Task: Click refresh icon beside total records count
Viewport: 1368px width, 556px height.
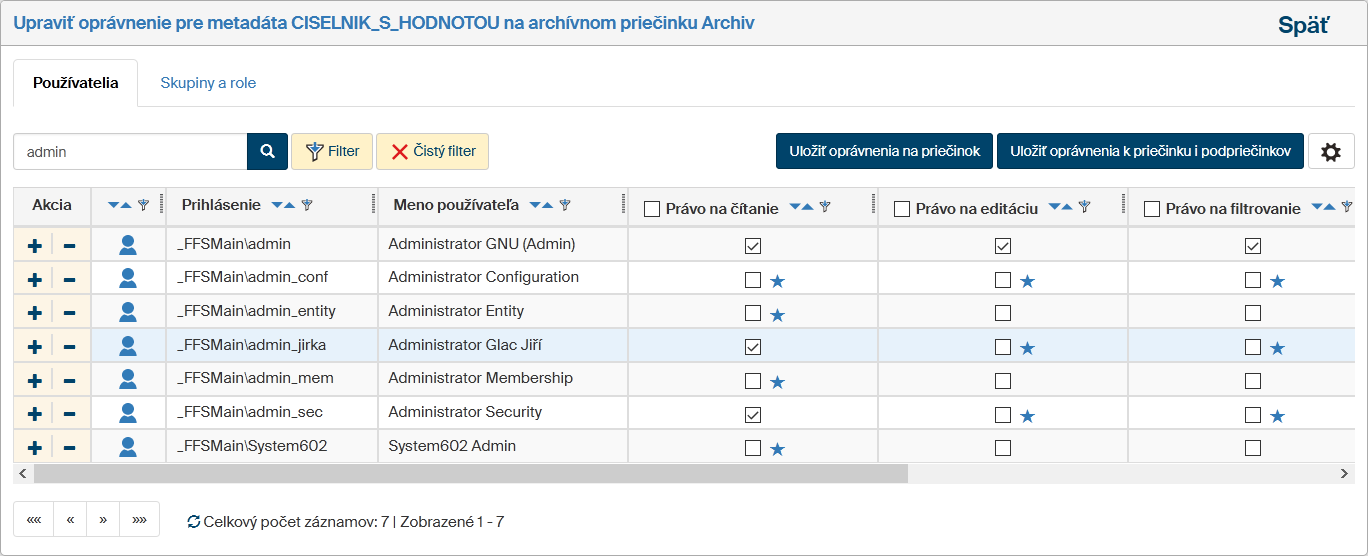Action: pos(194,522)
